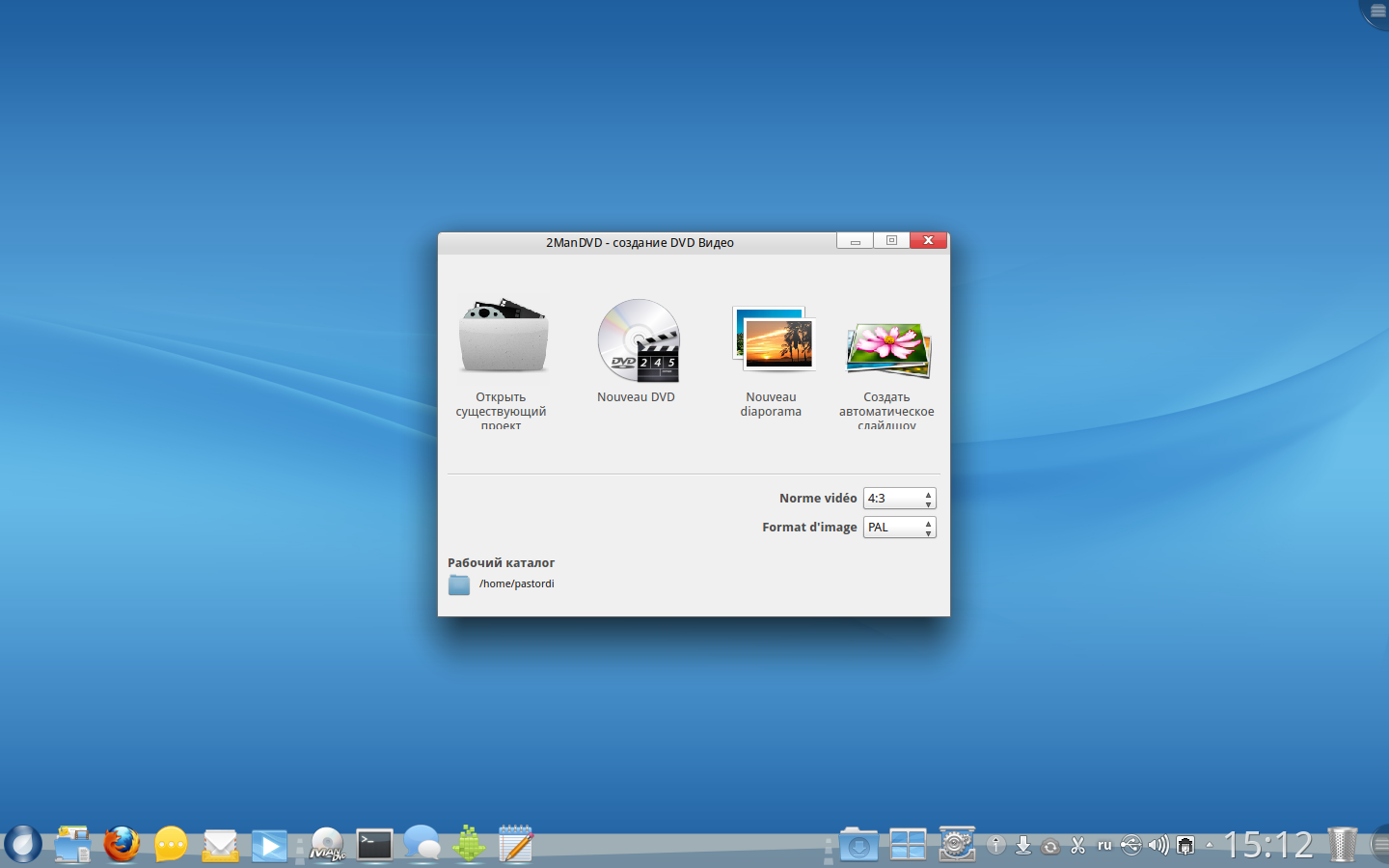Click the 'Создать автоматическое слайдшоу' label
This screenshot has width=1389, height=868.
point(886,410)
